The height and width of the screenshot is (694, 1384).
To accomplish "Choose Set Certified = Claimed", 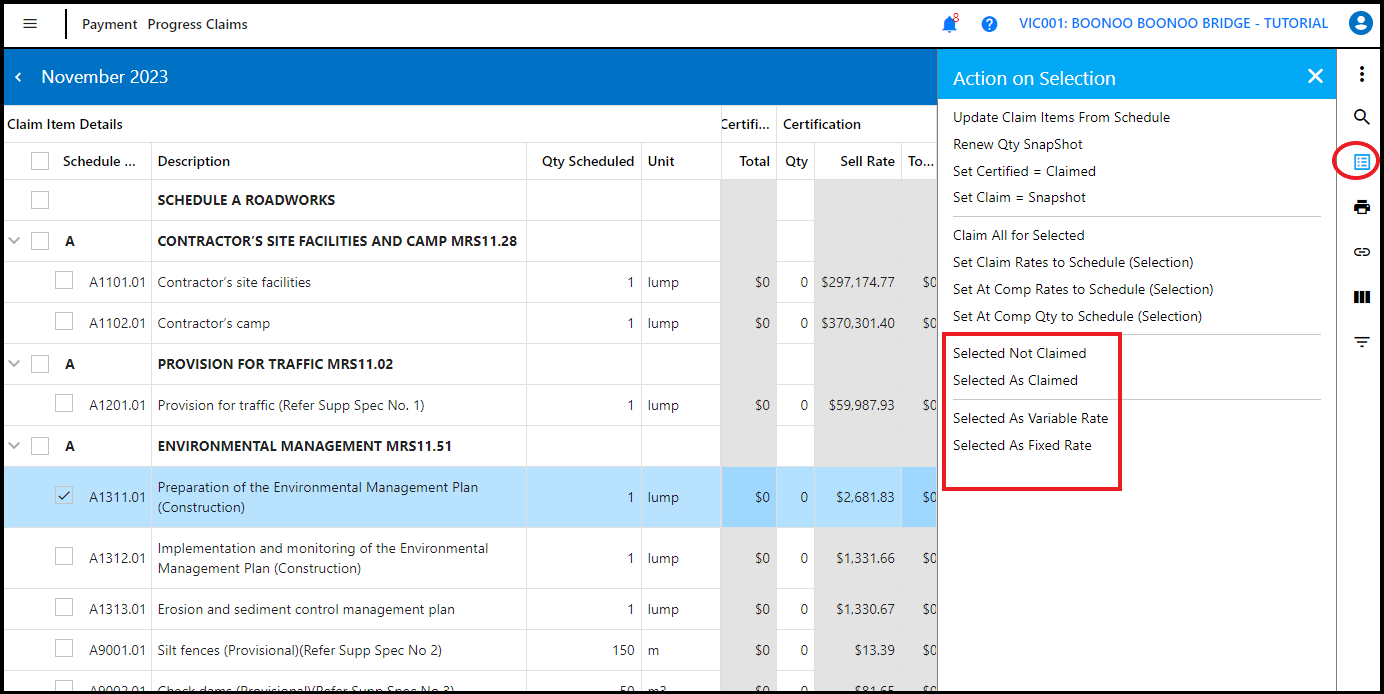I will [x=1024, y=171].
